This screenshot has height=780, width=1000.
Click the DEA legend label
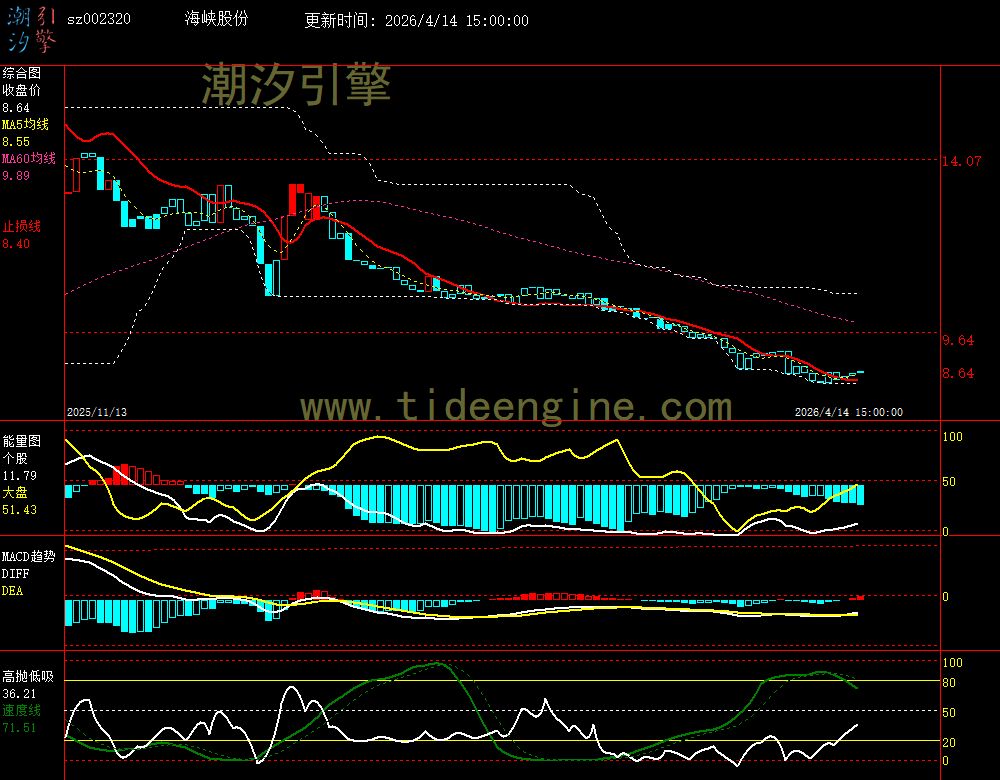point(11,591)
